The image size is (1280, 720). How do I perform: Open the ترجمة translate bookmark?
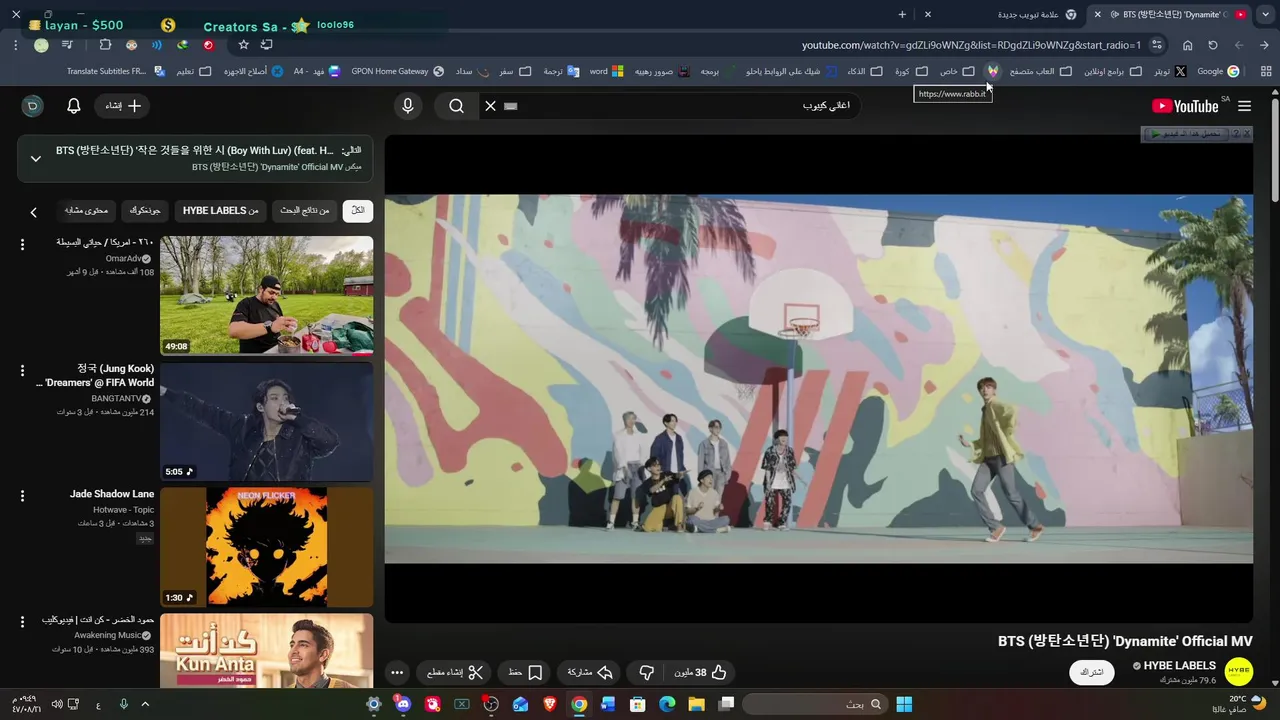(561, 71)
